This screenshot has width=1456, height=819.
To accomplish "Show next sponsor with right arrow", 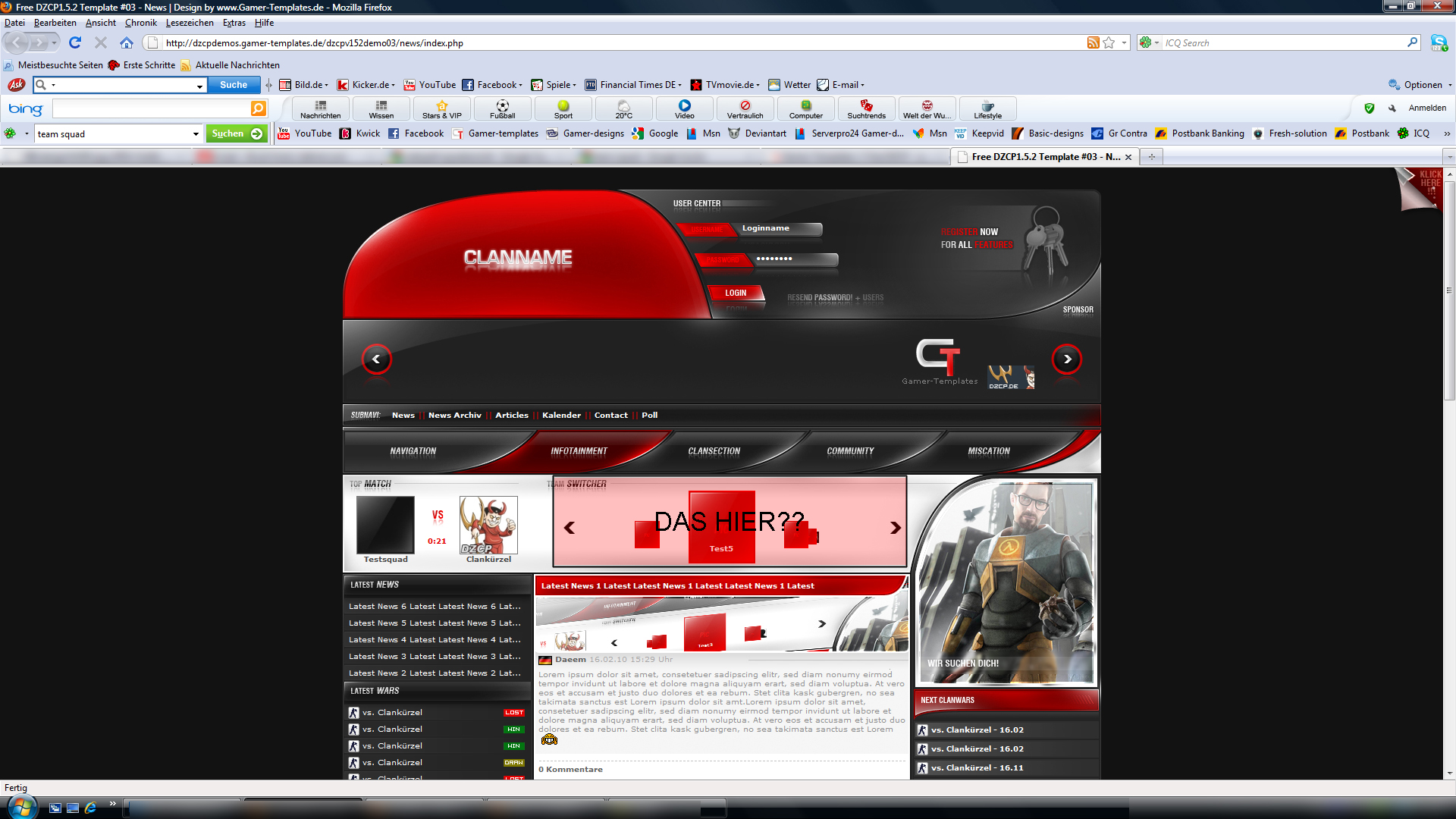I will tap(1067, 359).
